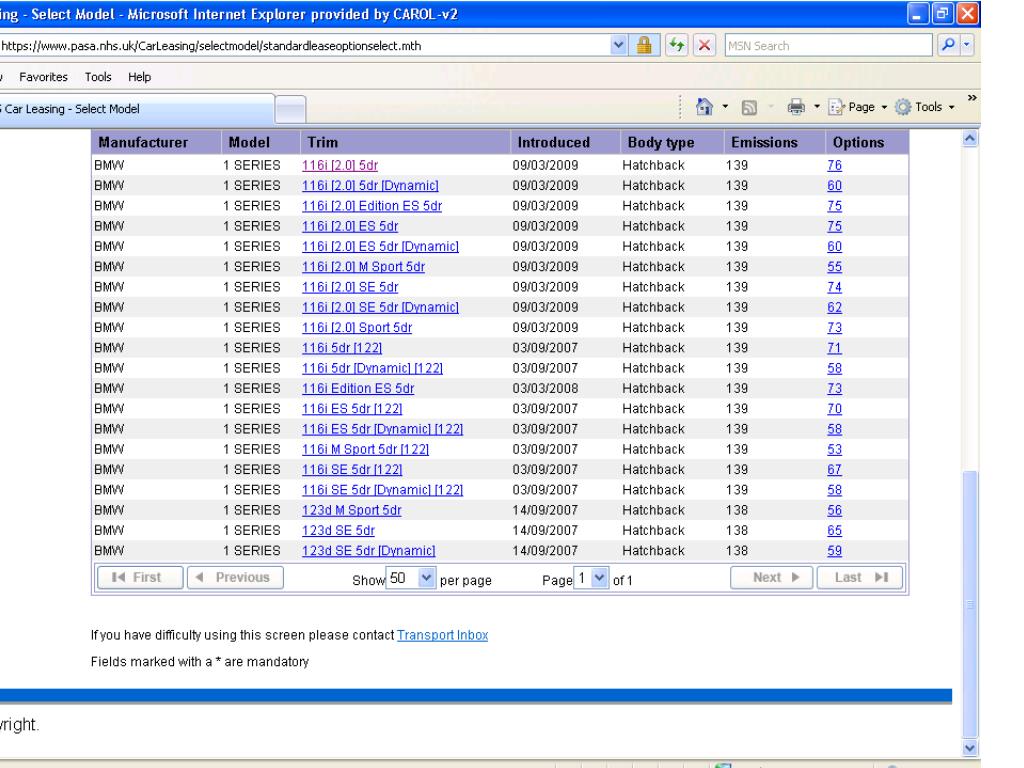Screen dimensions: 1024x768
Task: Open options link 55 for 116i [2.0] M Sport
Action: click(x=835, y=266)
